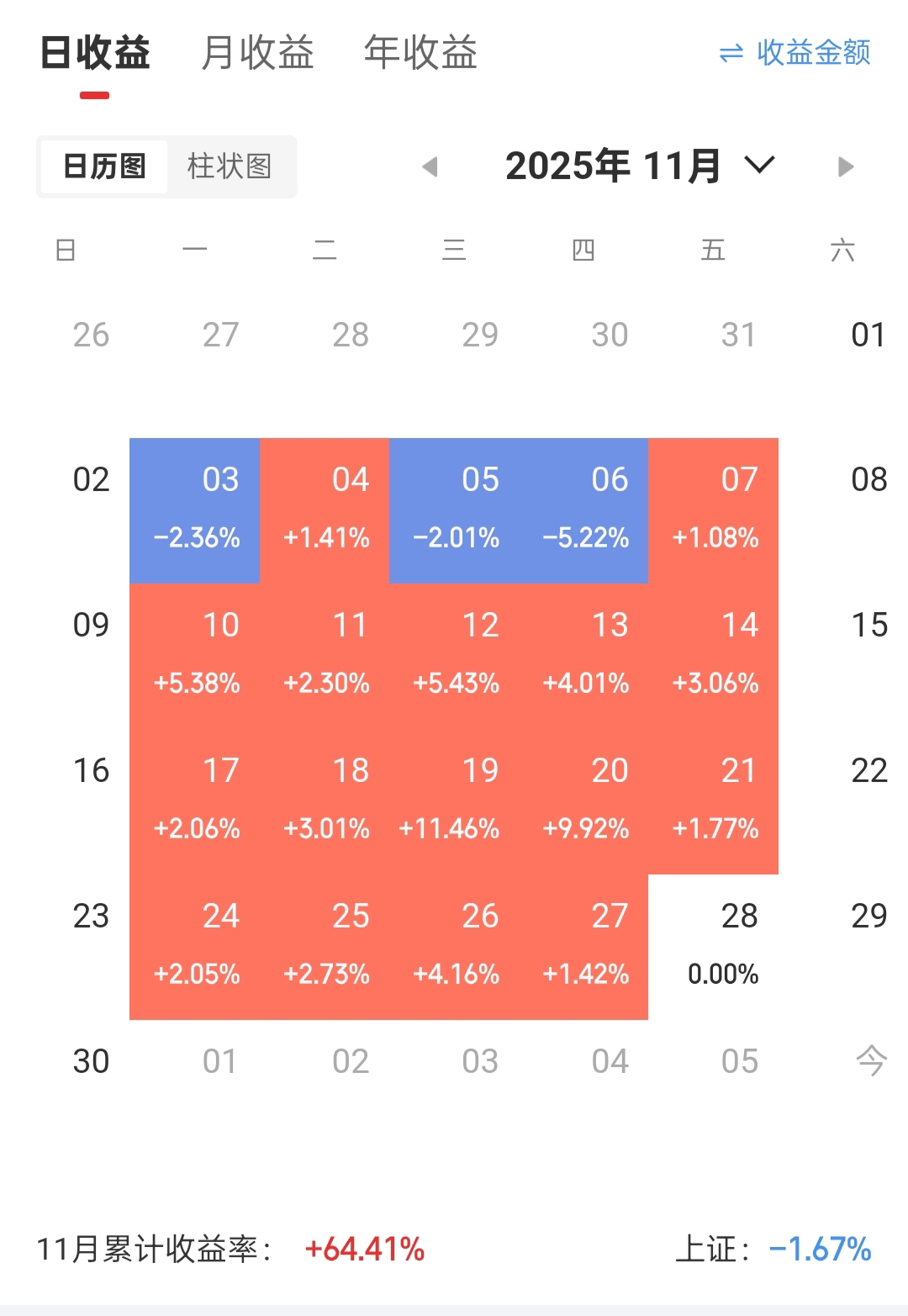The image size is (908, 1316).
Task: Select November 19 cell showing +11.46%
Action: click(454, 801)
